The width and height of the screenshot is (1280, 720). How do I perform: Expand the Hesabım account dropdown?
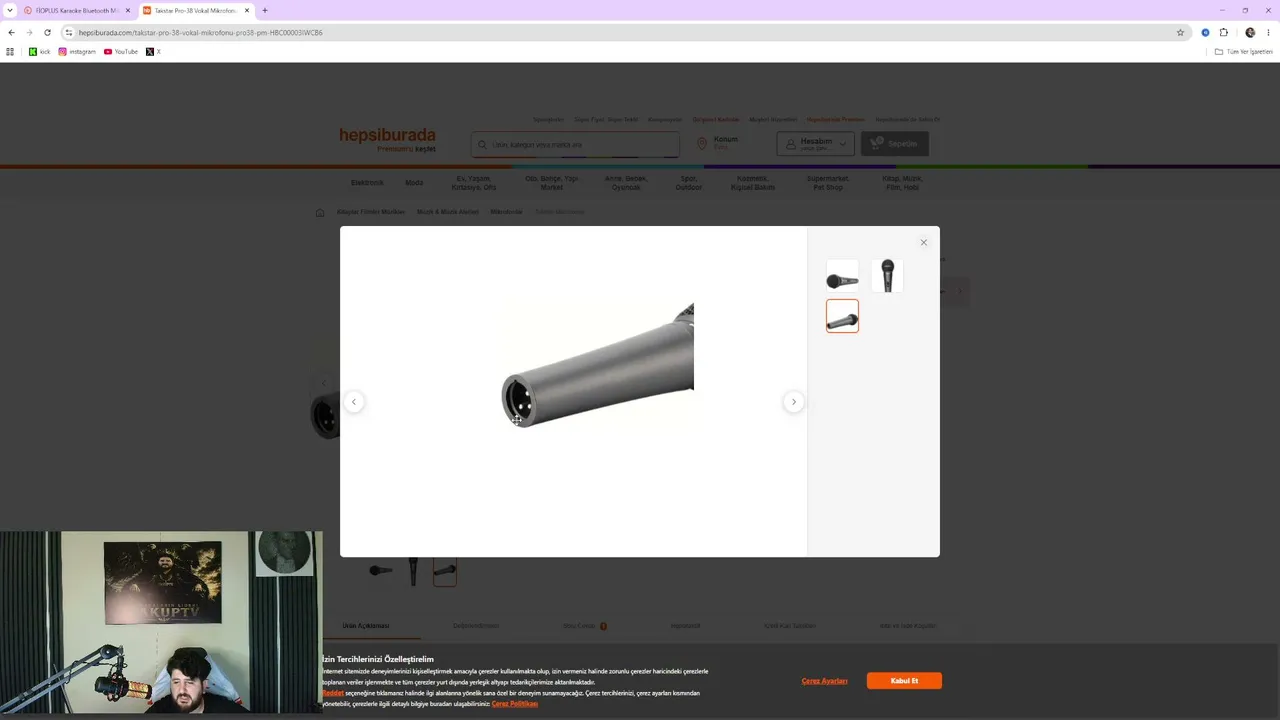pyautogui.click(x=816, y=143)
